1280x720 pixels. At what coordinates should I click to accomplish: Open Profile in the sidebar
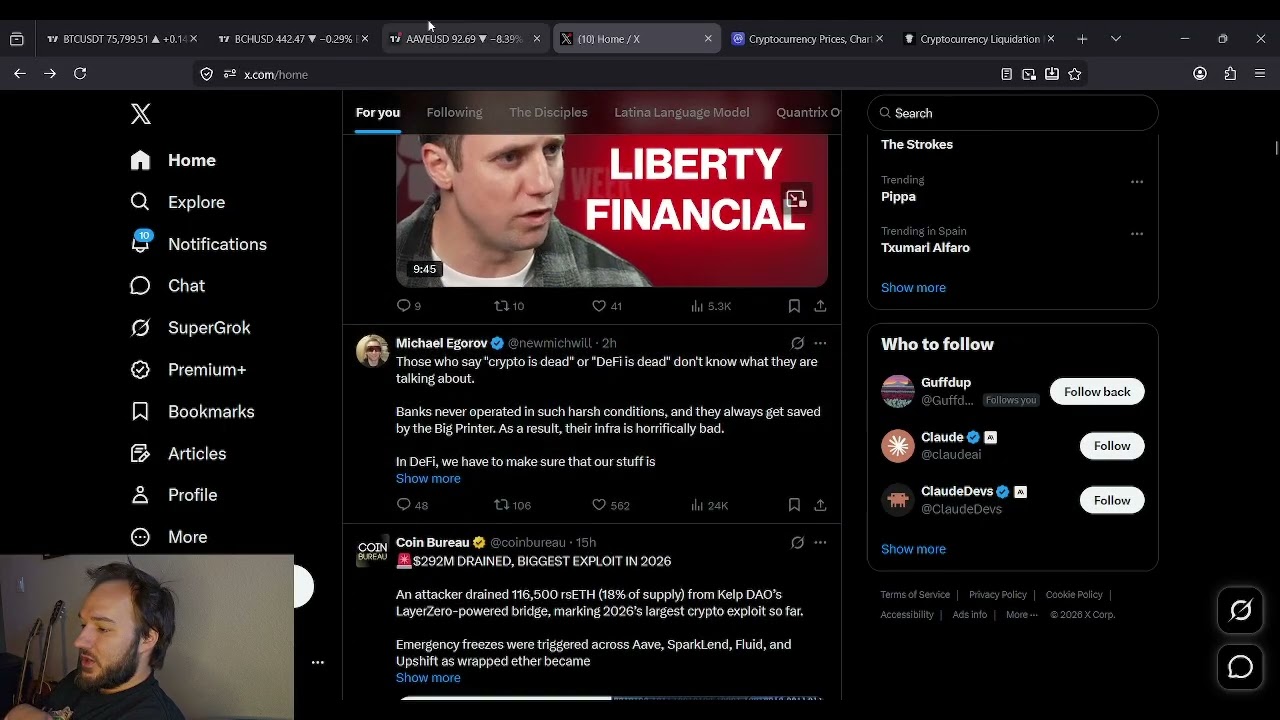pyautogui.click(x=174, y=495)
